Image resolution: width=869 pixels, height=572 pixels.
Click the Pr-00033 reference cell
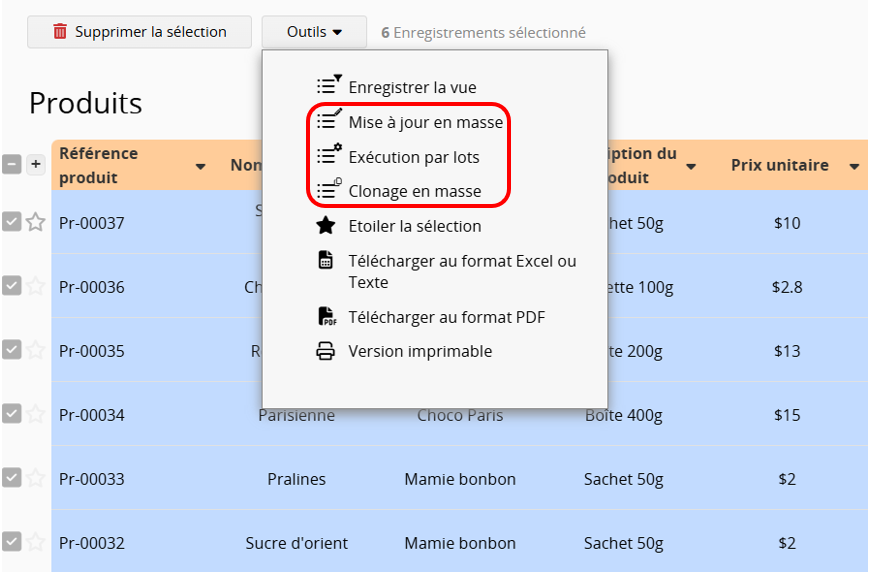coord(92,479)
